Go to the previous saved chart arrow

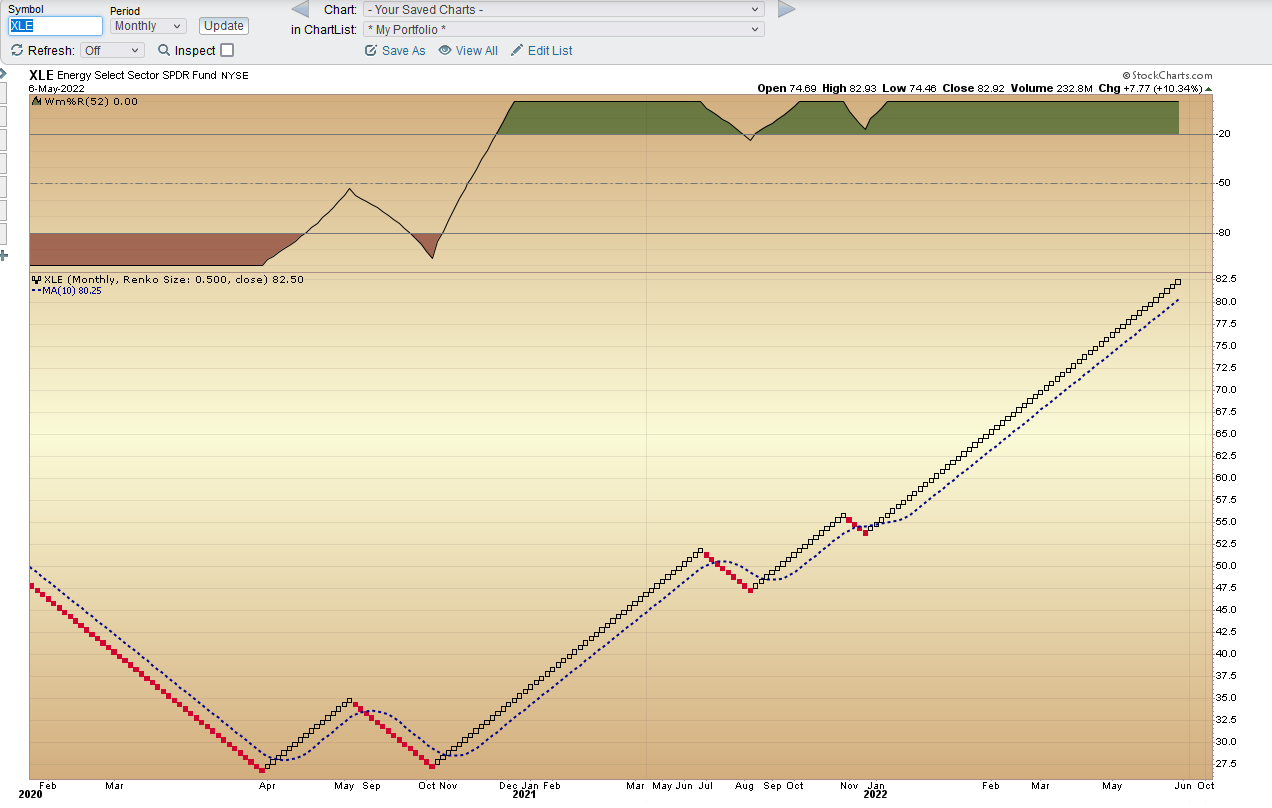pyautogui.click(x=300, y=9)
